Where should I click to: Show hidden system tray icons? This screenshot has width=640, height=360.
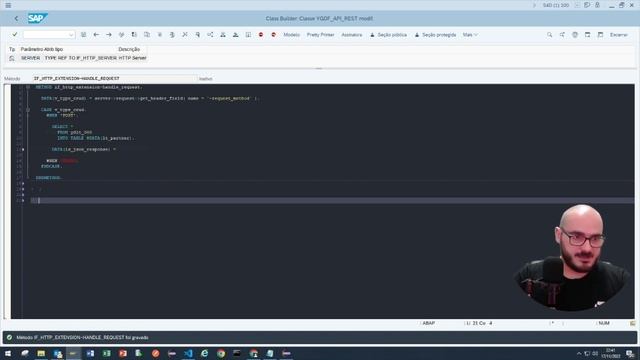click(579, 353)
